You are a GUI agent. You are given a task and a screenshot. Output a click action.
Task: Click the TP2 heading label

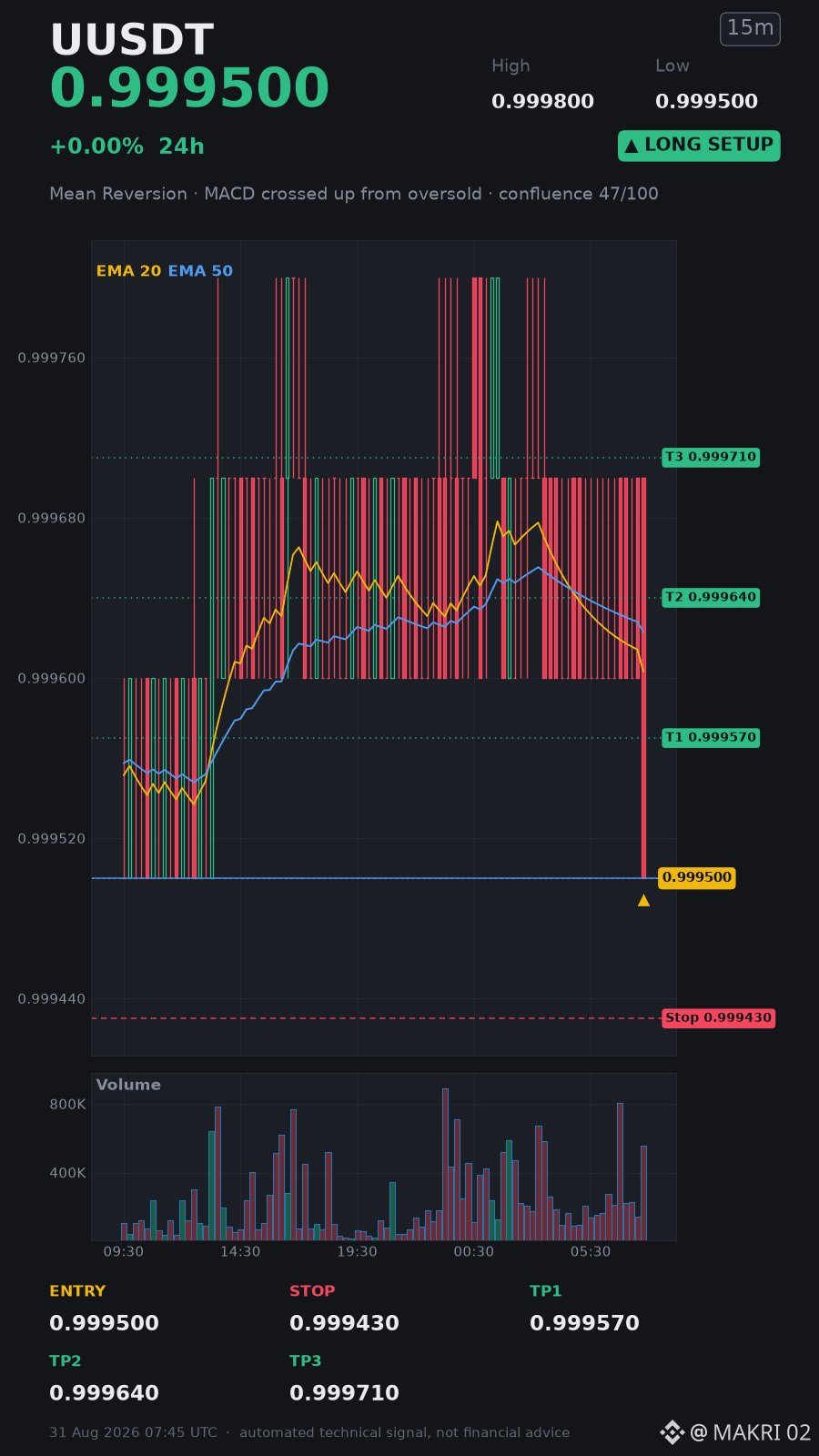(x=66, y=1361)
